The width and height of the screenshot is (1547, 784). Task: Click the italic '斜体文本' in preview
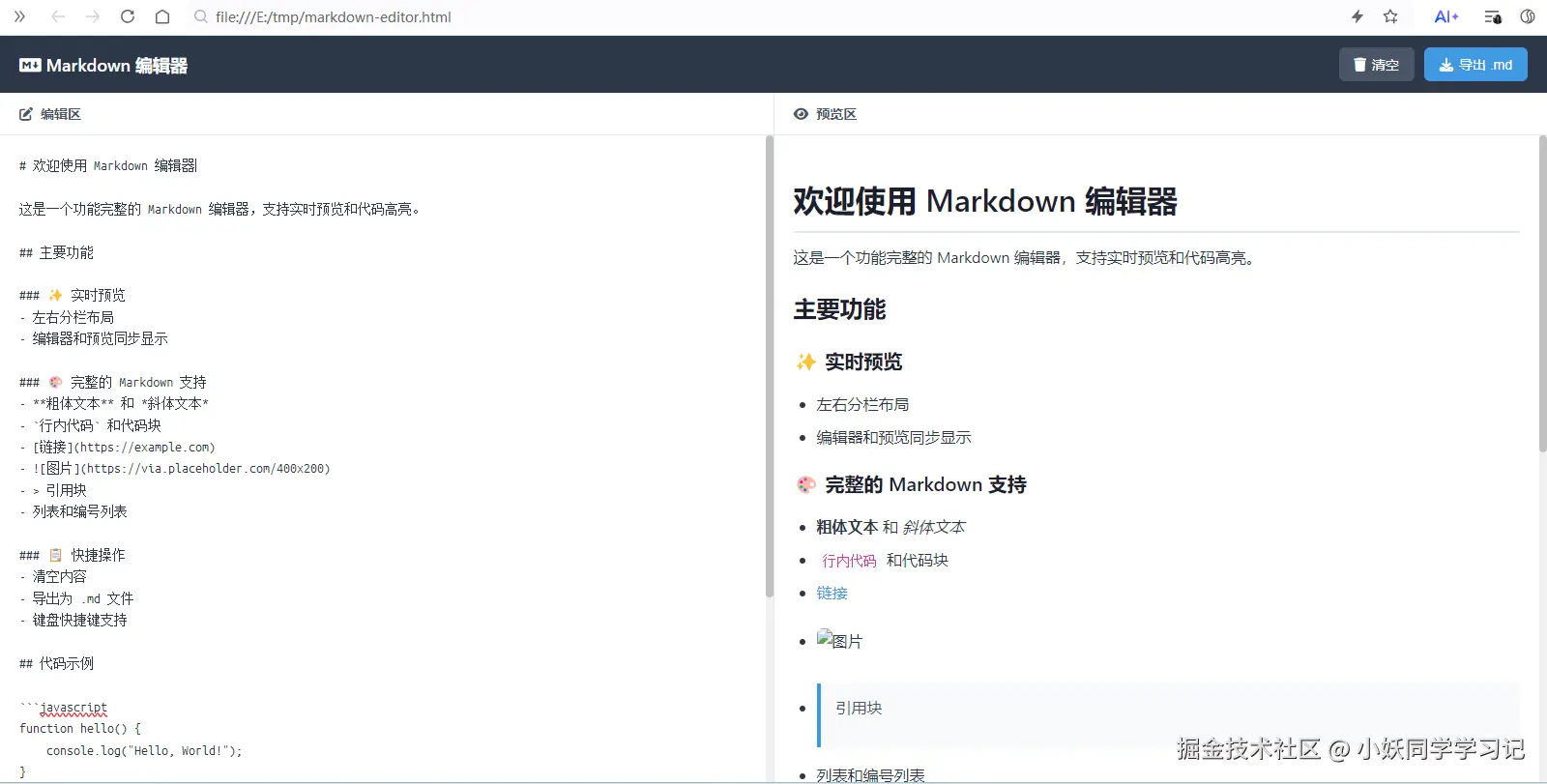(x=934, y=527)
